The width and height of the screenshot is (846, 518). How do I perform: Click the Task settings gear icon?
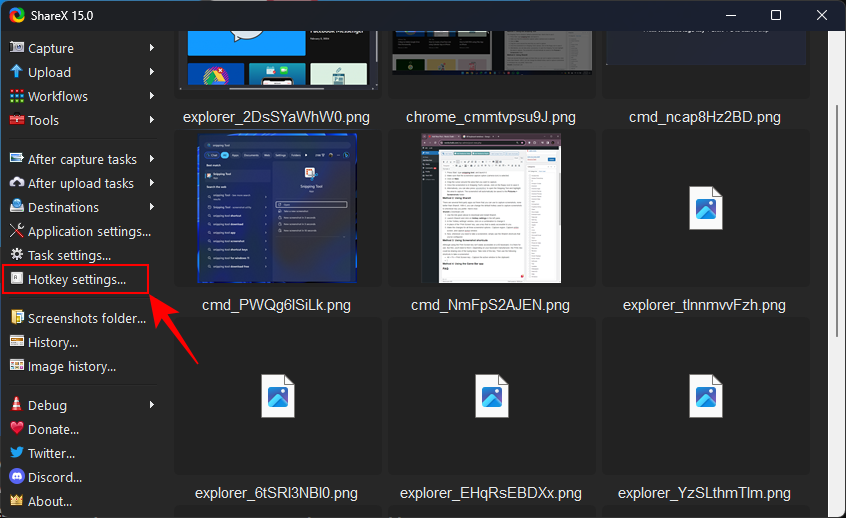click(17, 254)
